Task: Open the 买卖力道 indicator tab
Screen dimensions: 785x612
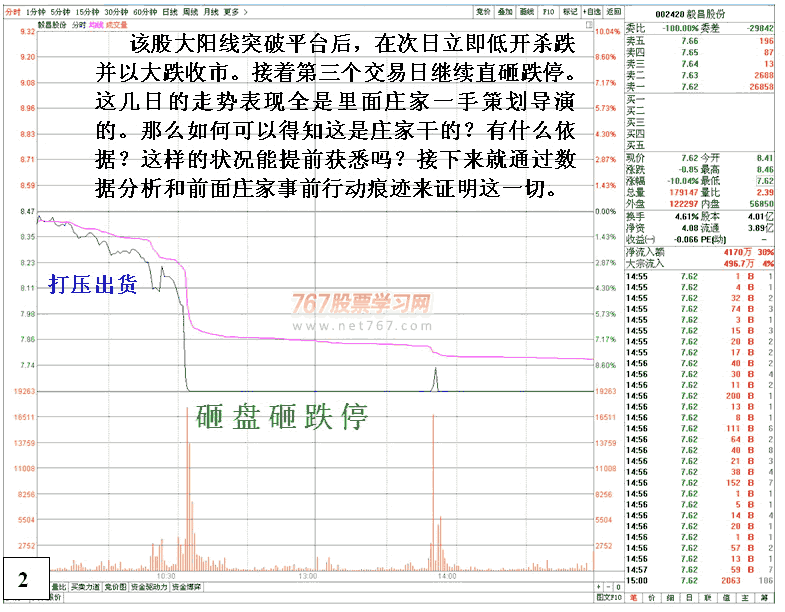Action: [85, 587]
